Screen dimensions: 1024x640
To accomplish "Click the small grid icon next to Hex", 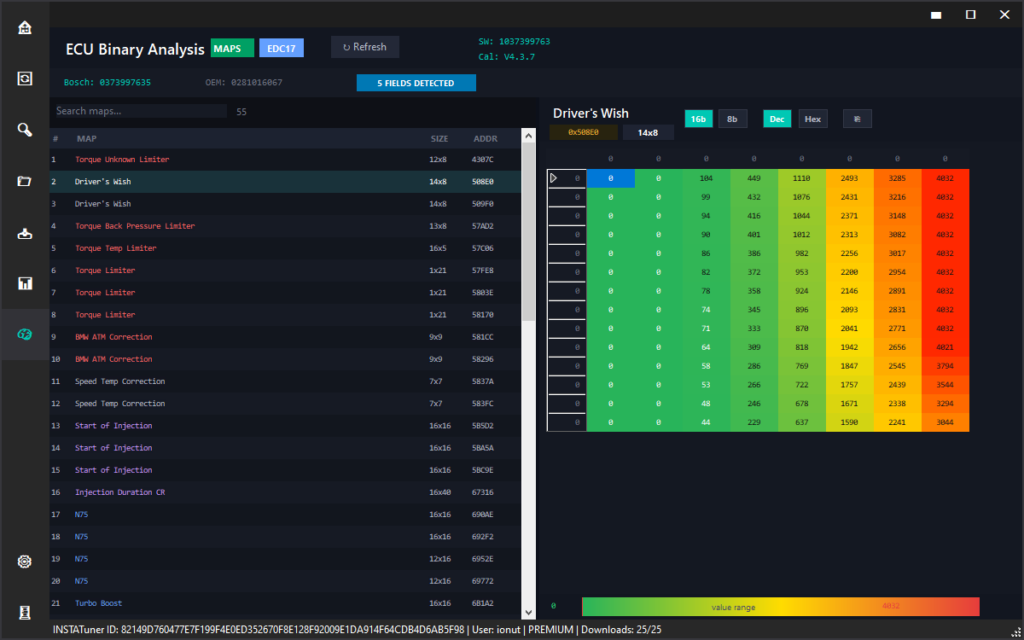I will pyautogui.click(x=857, y=119).
